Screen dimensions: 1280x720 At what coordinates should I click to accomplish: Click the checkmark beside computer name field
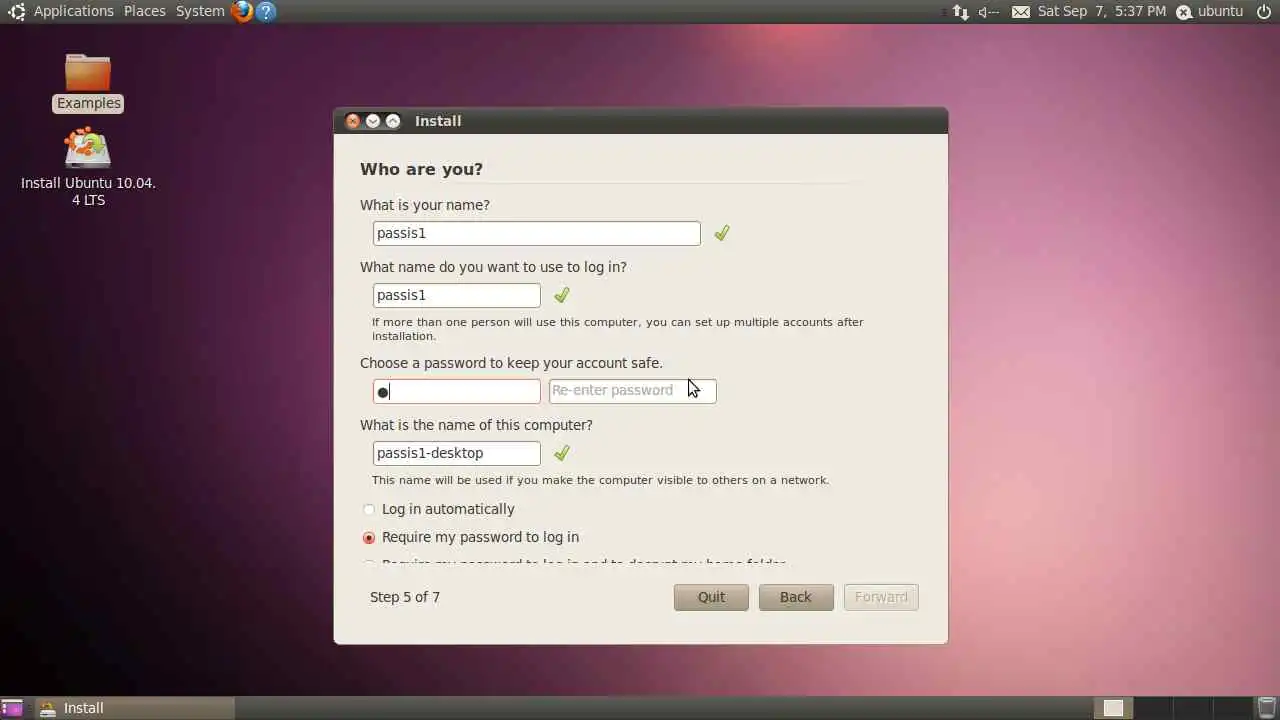click(562, 453)
